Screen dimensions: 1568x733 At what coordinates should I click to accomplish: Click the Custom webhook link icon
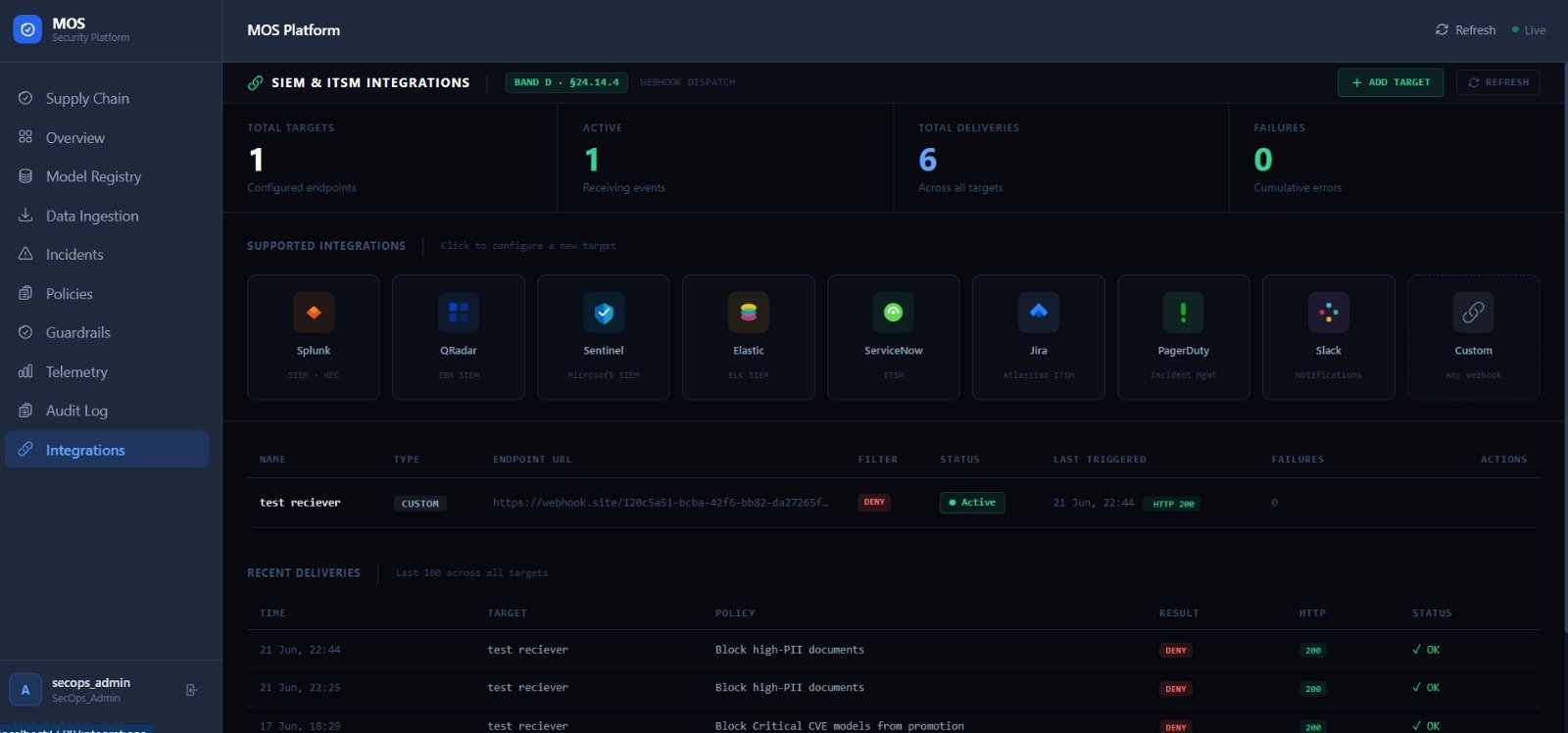coord(1473,313)
